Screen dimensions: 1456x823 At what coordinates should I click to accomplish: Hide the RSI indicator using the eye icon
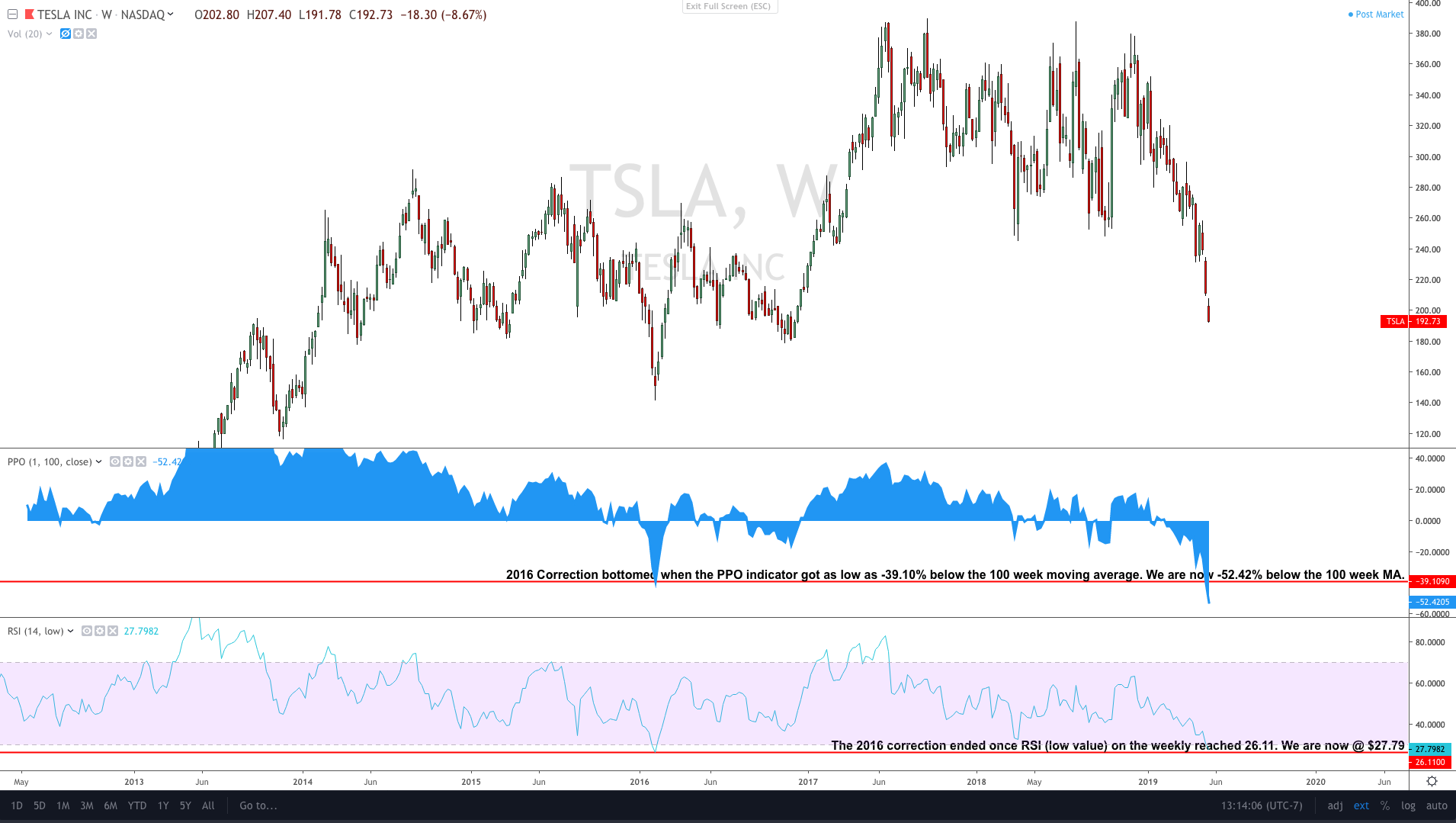[87, 631]
